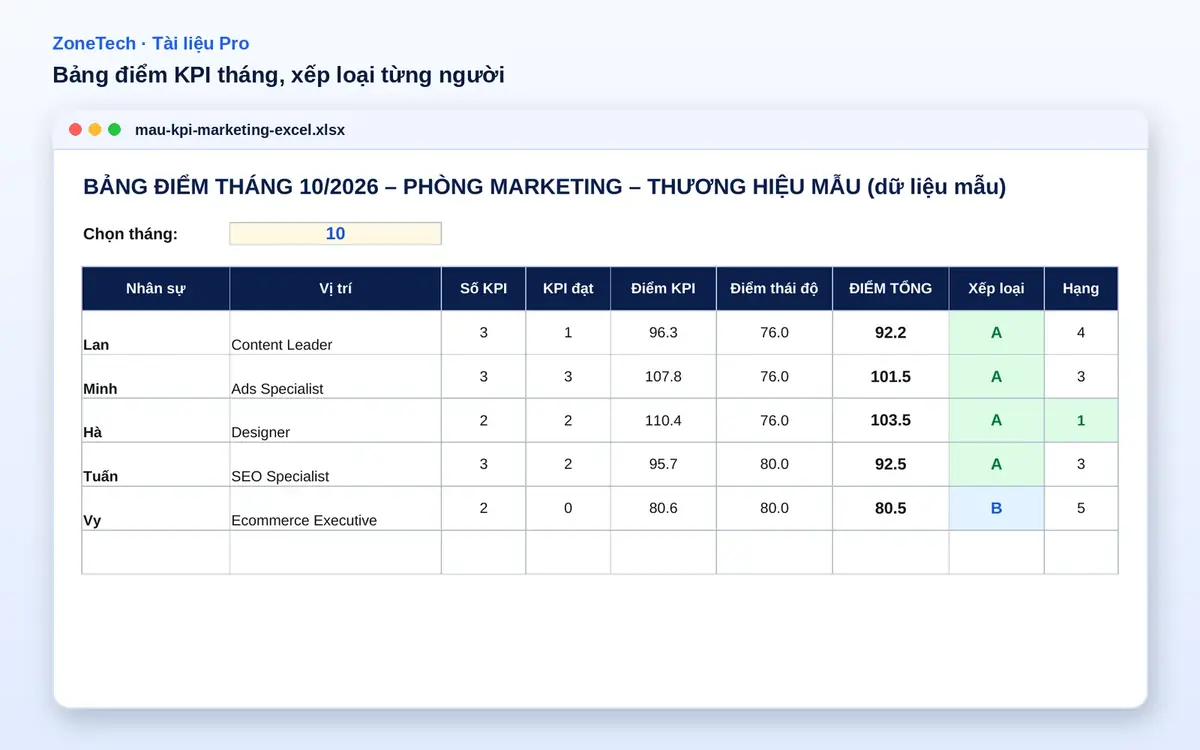The height and width of the screenshot is (750, 1200).
Task: Click KPI đạt value 1 in Lan's row
Action: click(x=568, y=333)
